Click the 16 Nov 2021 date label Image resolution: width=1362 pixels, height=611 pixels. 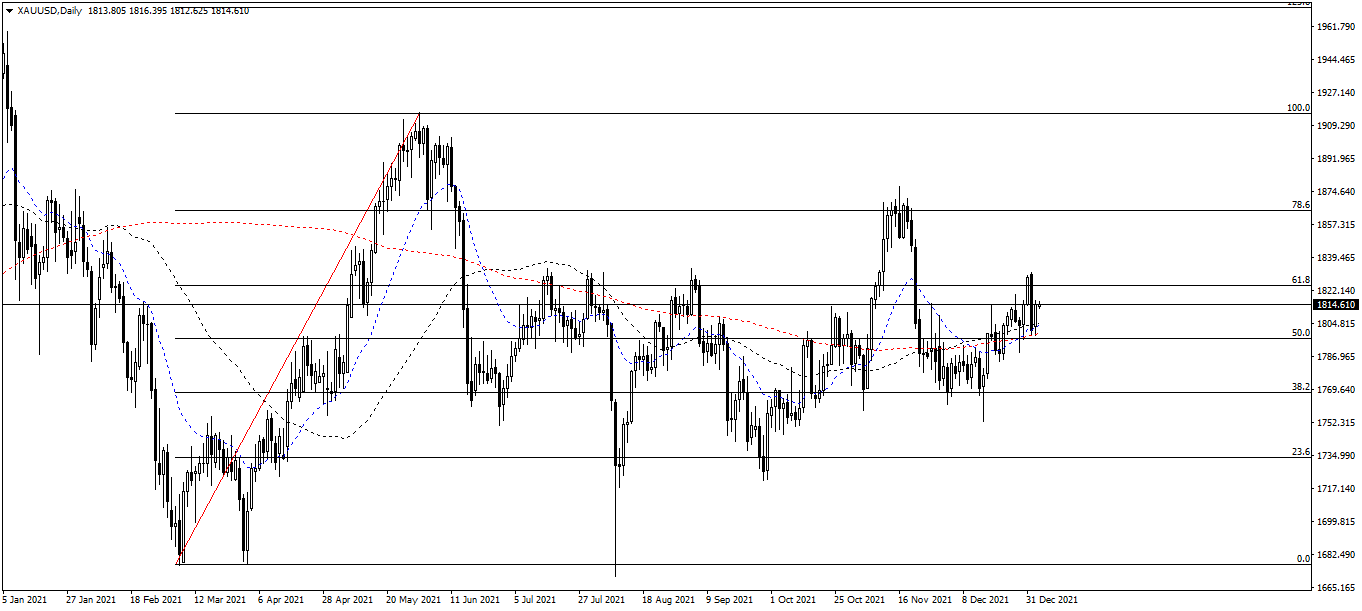924,600
